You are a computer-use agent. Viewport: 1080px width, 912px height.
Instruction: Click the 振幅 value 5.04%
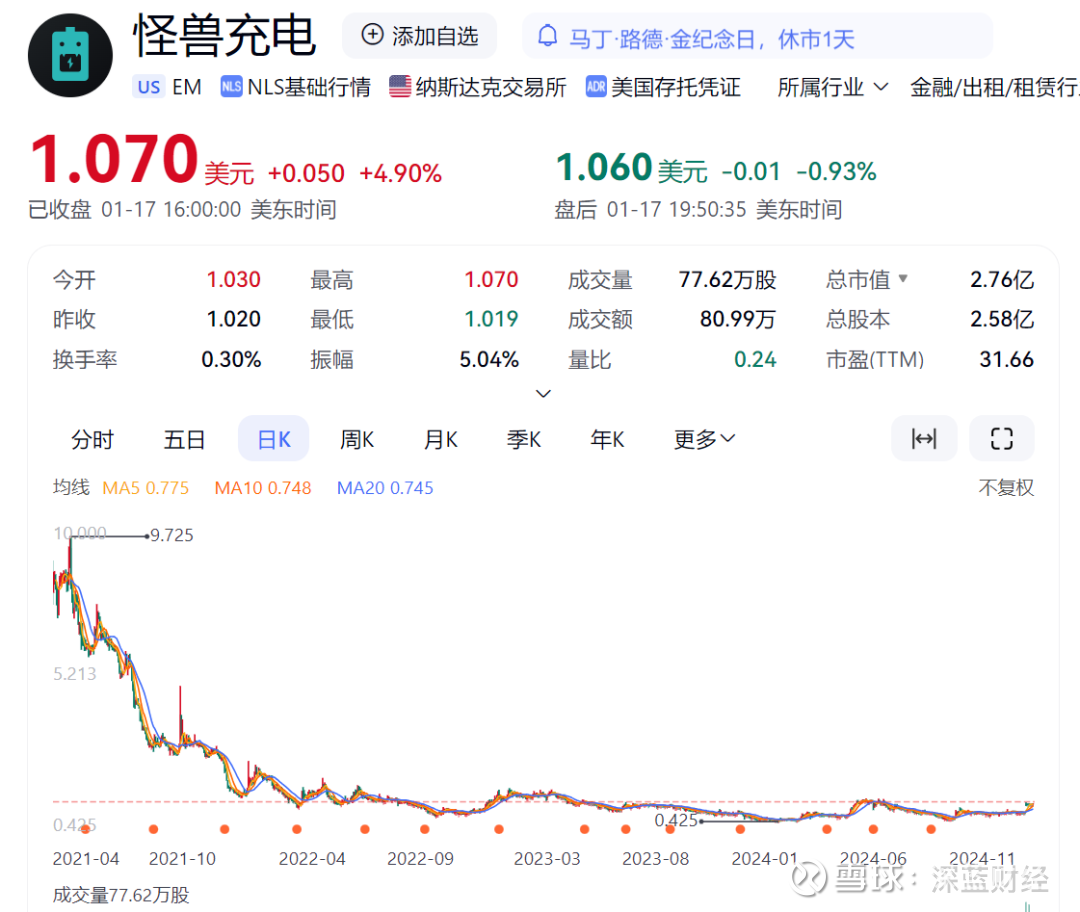click(x=489, y=359)
